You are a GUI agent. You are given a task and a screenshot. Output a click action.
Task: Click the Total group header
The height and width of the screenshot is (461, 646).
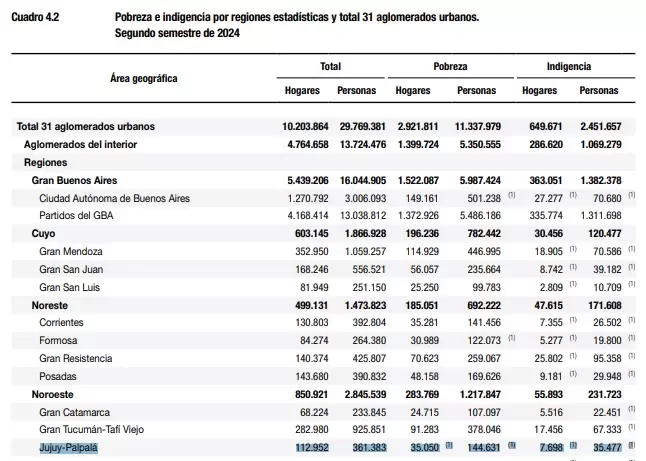point(330,66)
